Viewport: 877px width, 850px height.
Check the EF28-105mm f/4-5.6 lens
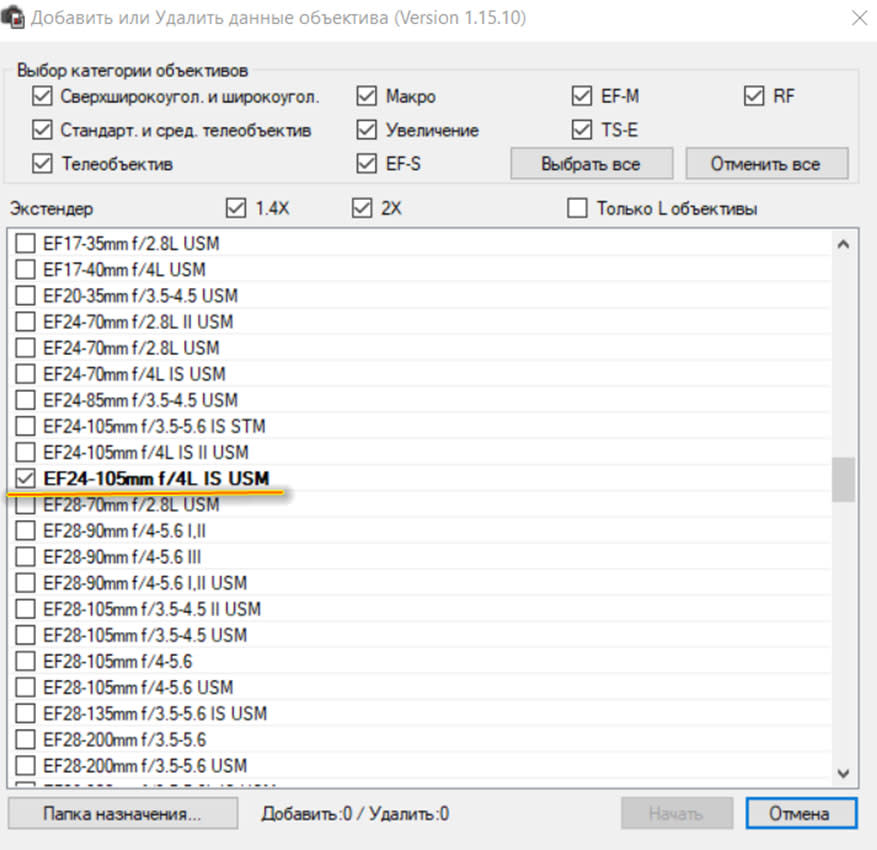(25, 661)
